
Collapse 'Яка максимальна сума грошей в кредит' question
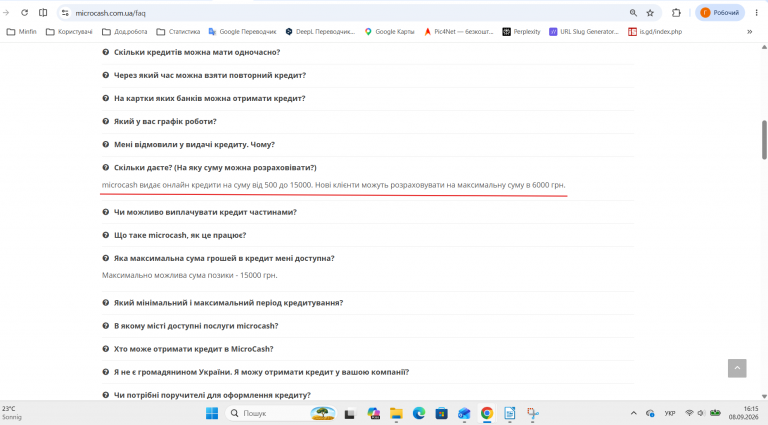224,258
